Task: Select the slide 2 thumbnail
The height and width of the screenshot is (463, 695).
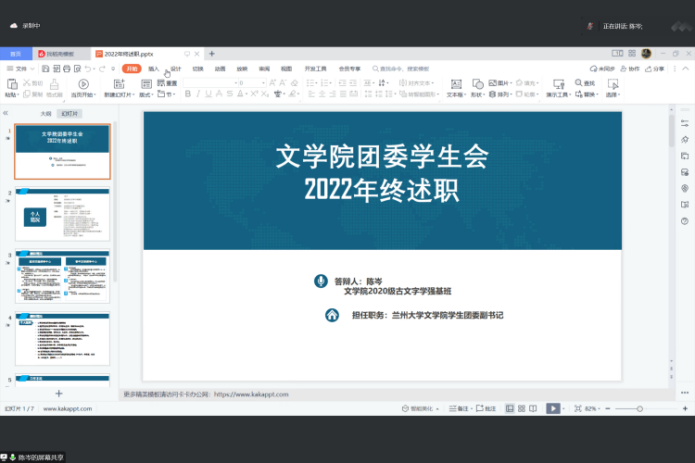Action: tap(62, 214)
